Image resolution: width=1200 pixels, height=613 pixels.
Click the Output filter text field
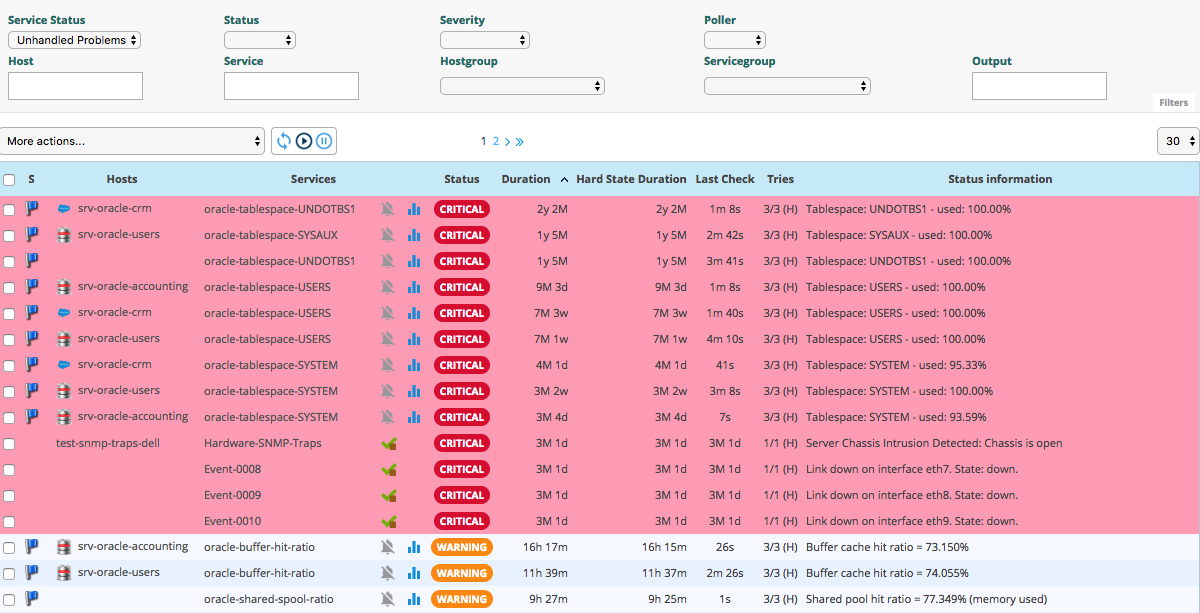[1039, 86]
